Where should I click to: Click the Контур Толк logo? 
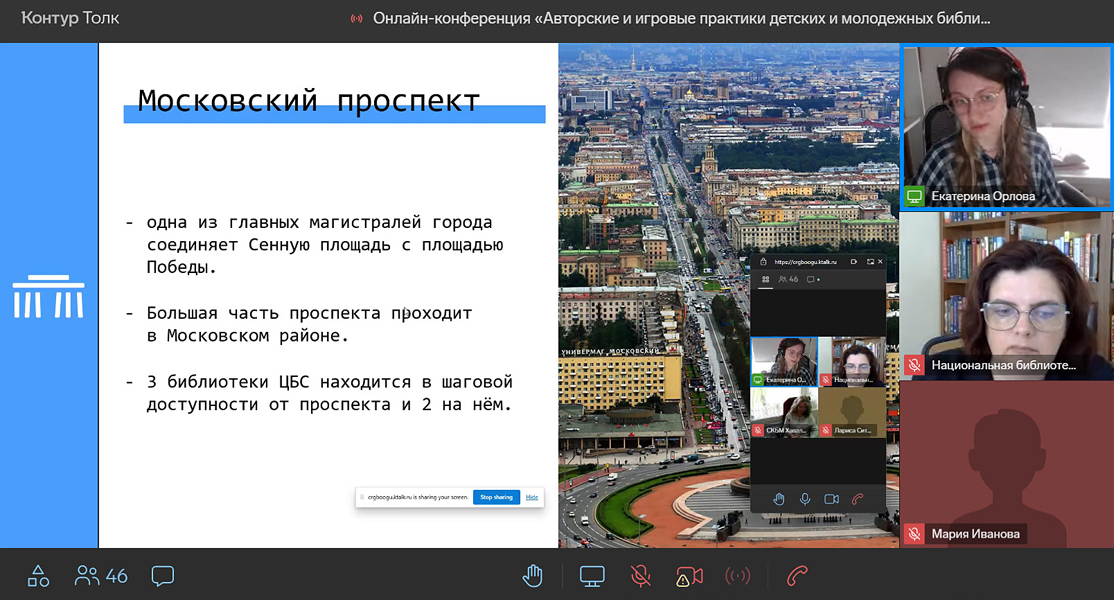70,18
